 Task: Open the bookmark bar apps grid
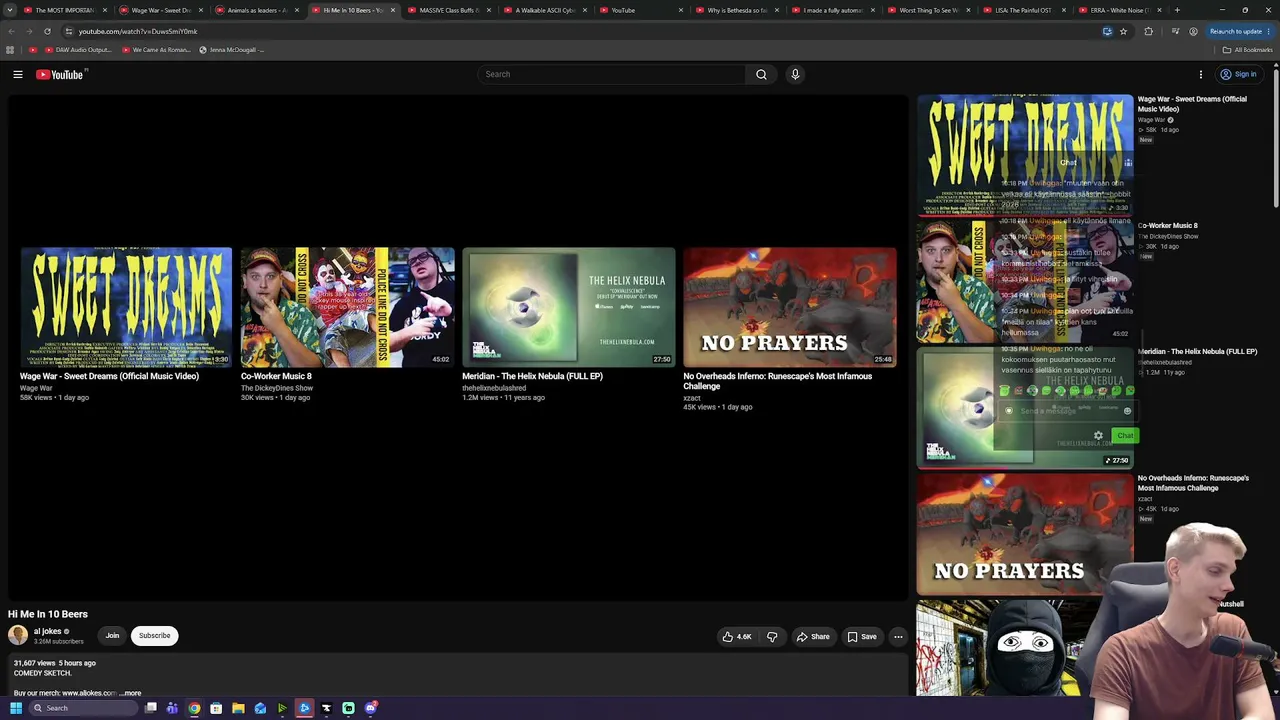point(10,50)
